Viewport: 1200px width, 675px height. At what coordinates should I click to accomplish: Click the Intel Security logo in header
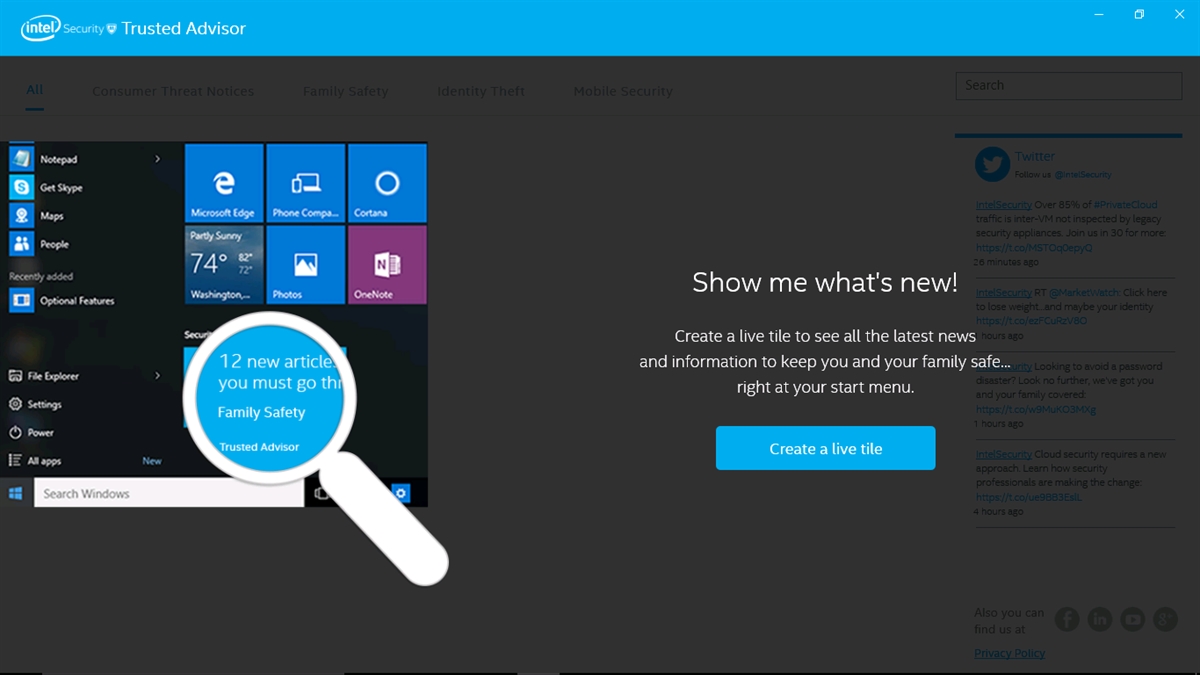pos(68,28)
